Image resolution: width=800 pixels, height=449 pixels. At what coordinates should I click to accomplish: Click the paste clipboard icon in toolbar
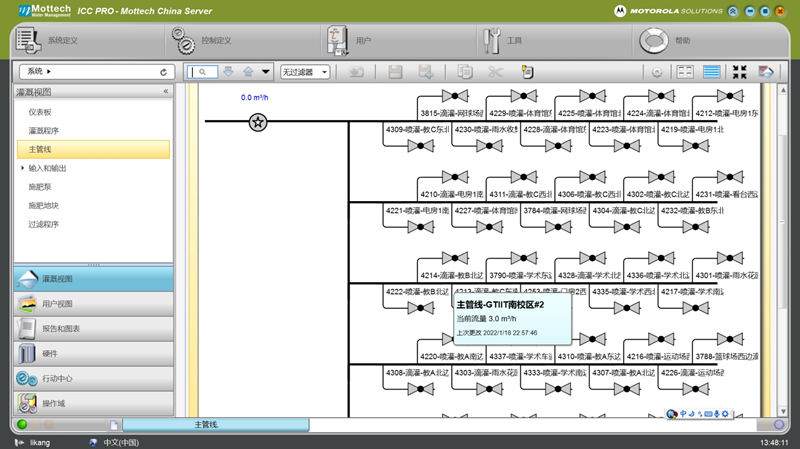point(528,72)
